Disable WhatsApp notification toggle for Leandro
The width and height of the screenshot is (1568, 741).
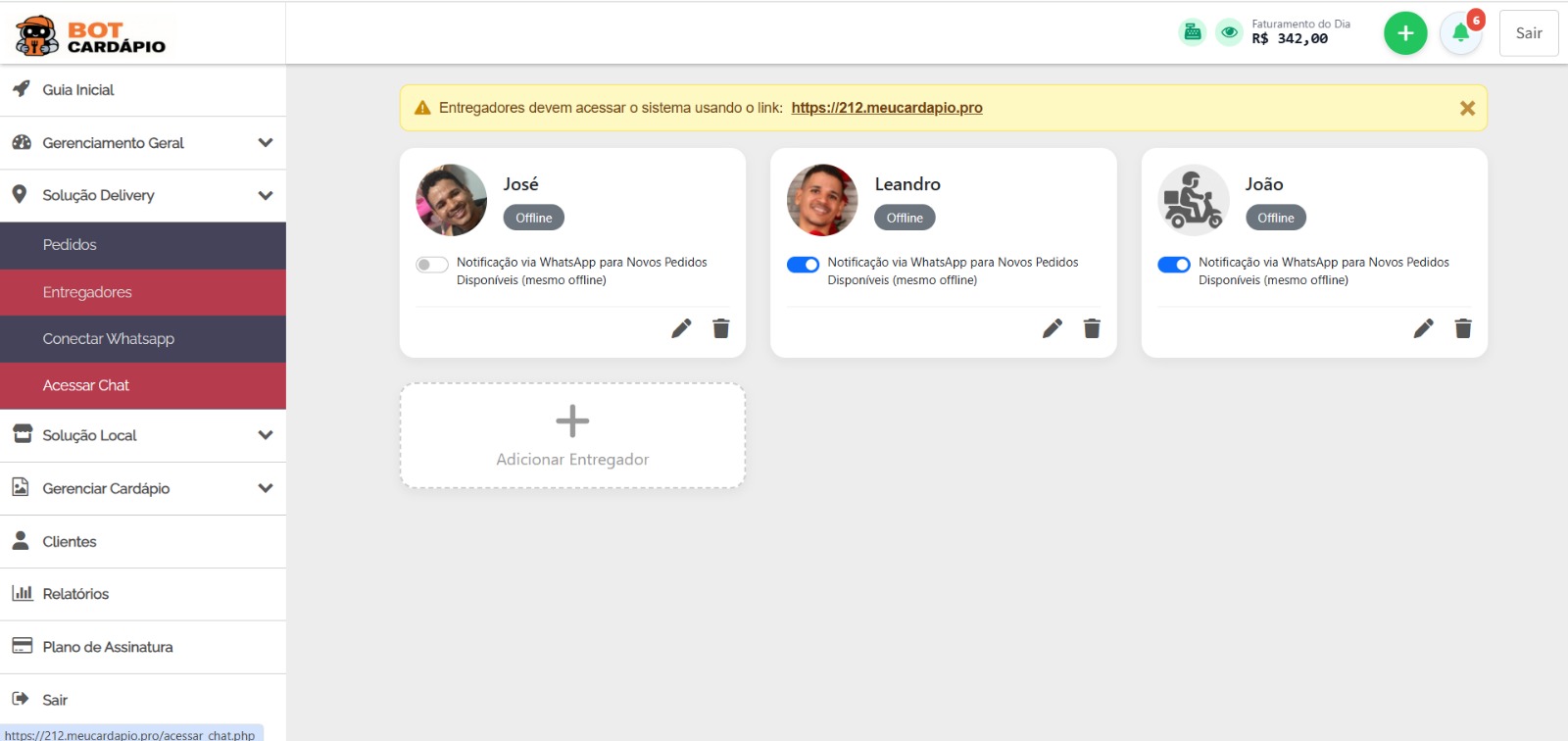pos(803,265)
